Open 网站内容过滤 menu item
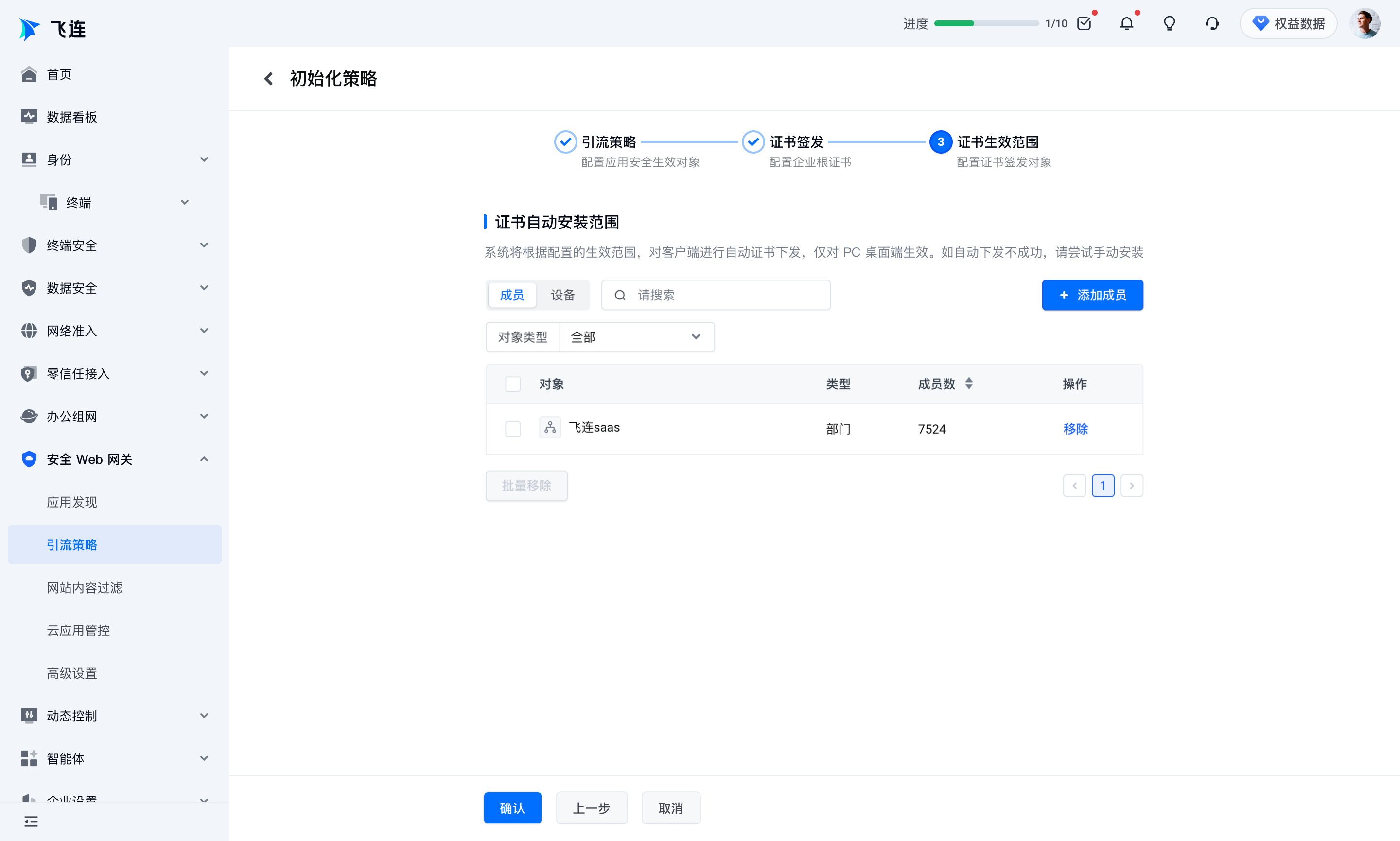Image resolution: width=1400 pixels, height=841 pixels. (x=85, y=588)
